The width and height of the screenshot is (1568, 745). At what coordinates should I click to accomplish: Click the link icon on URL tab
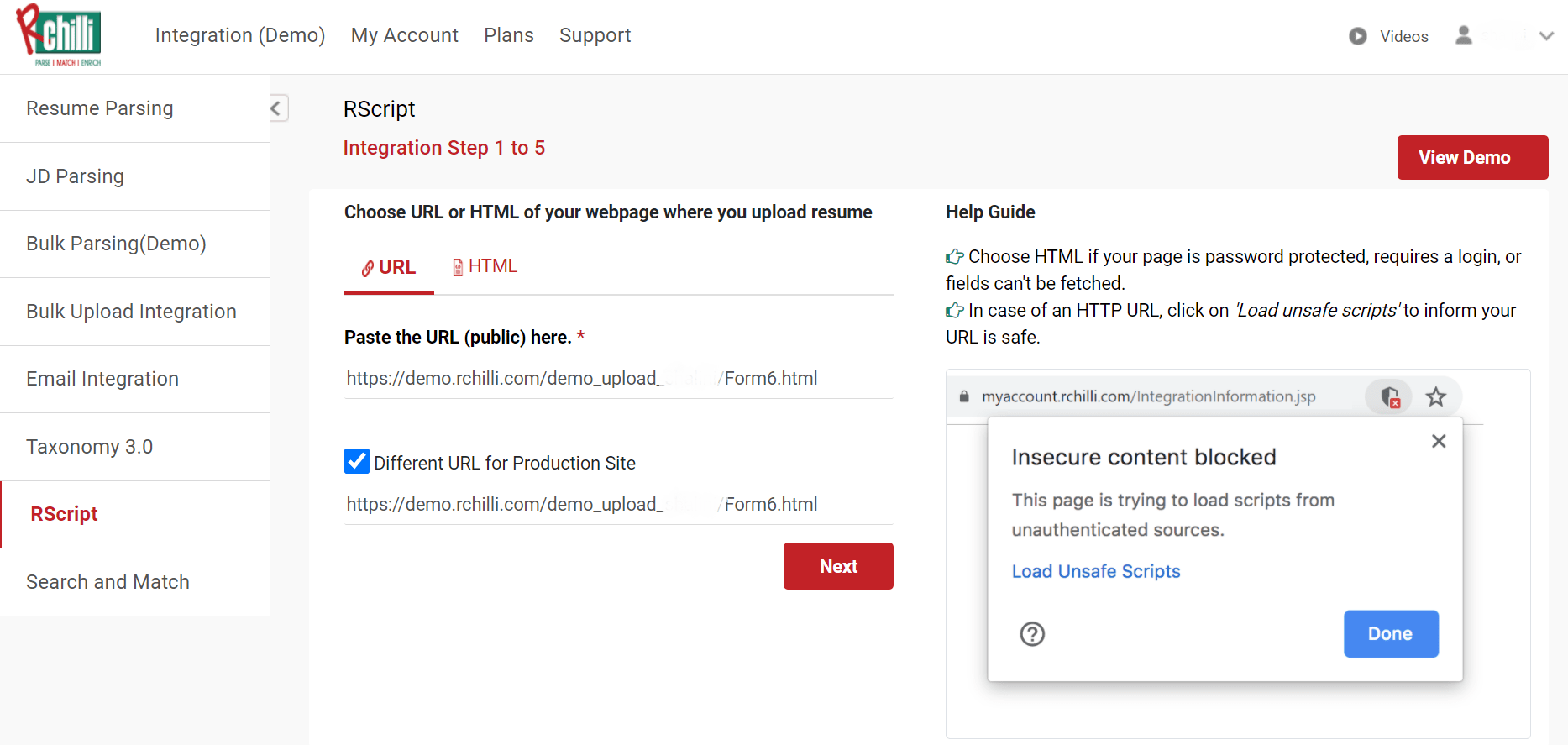pos(368,268)
